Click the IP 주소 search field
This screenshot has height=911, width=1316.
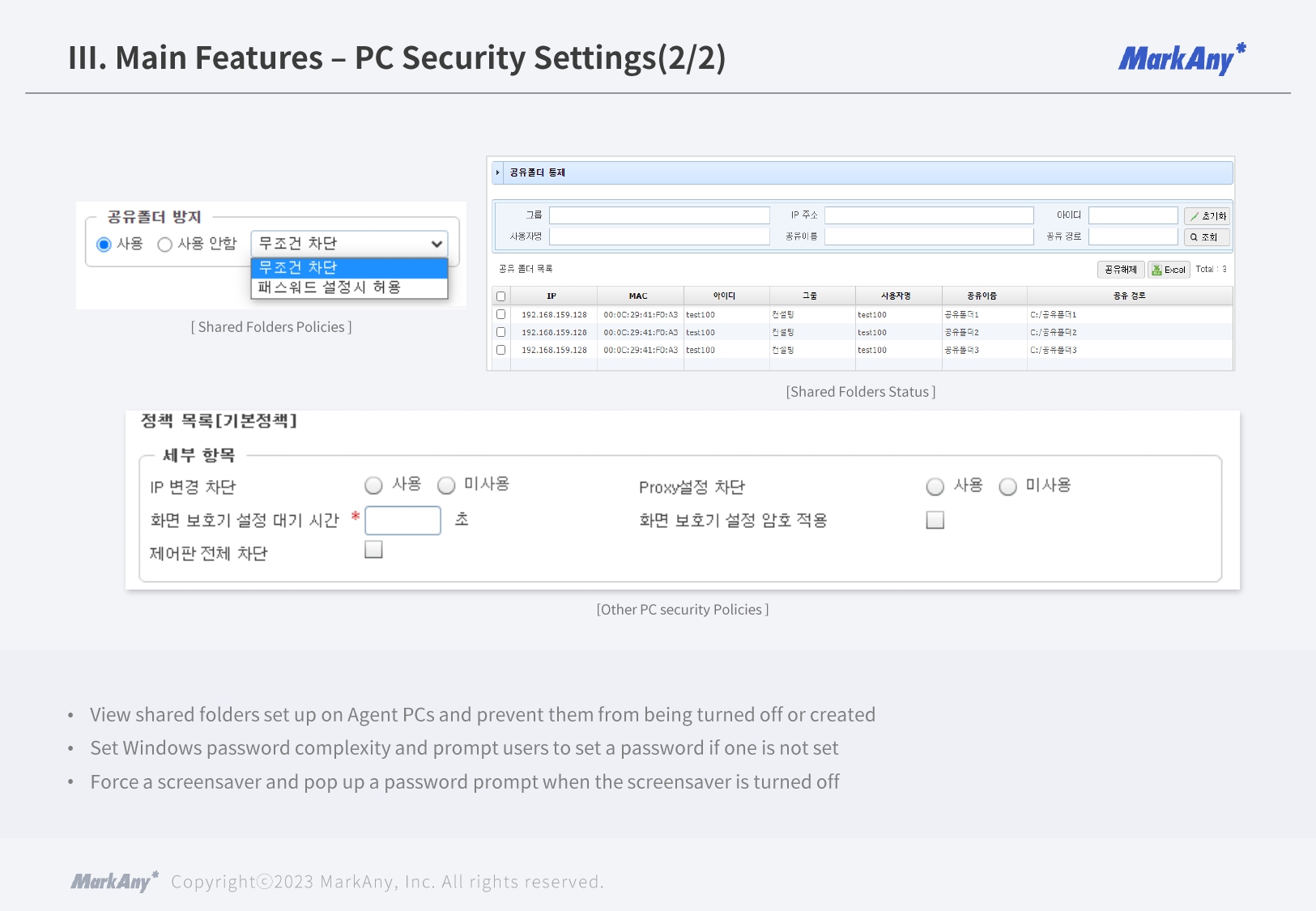tap(928, 215)
